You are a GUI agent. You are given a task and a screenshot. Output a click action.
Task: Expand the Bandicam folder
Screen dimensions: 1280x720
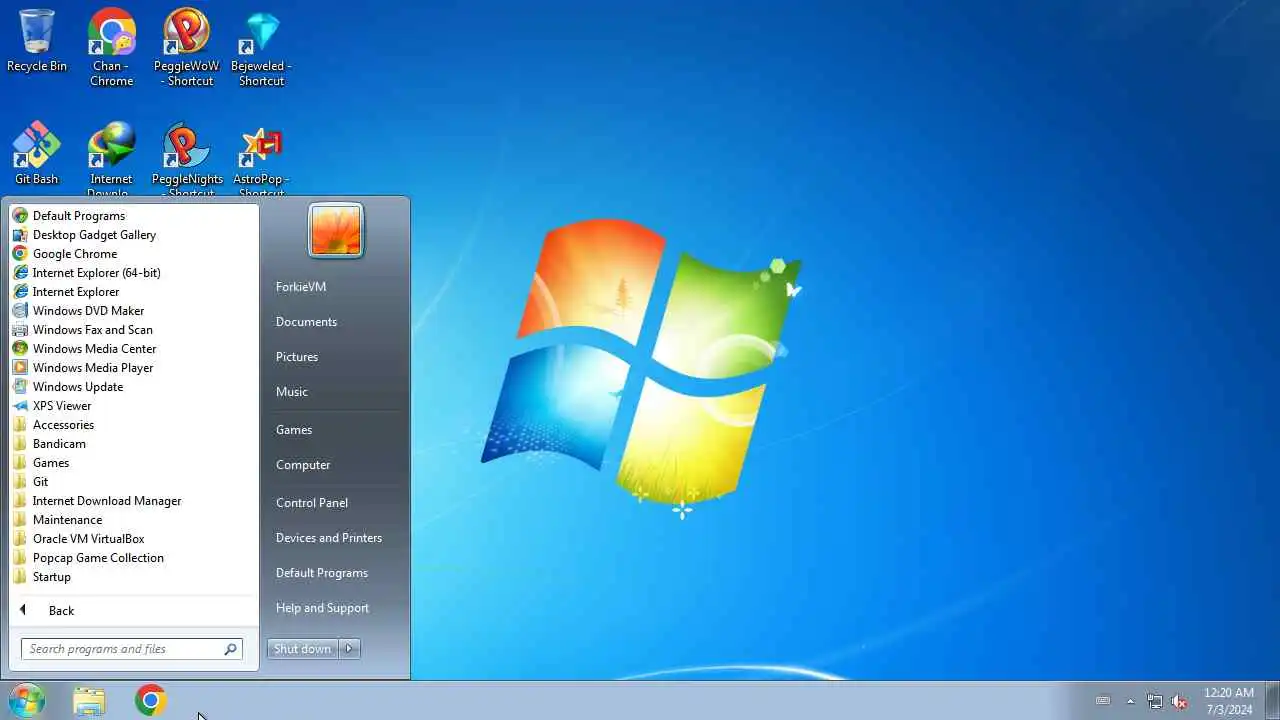134,444
